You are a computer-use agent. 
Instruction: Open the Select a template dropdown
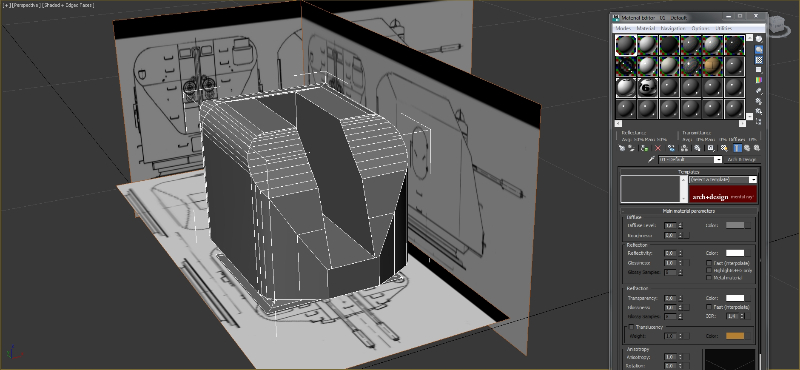click(723, 180)
